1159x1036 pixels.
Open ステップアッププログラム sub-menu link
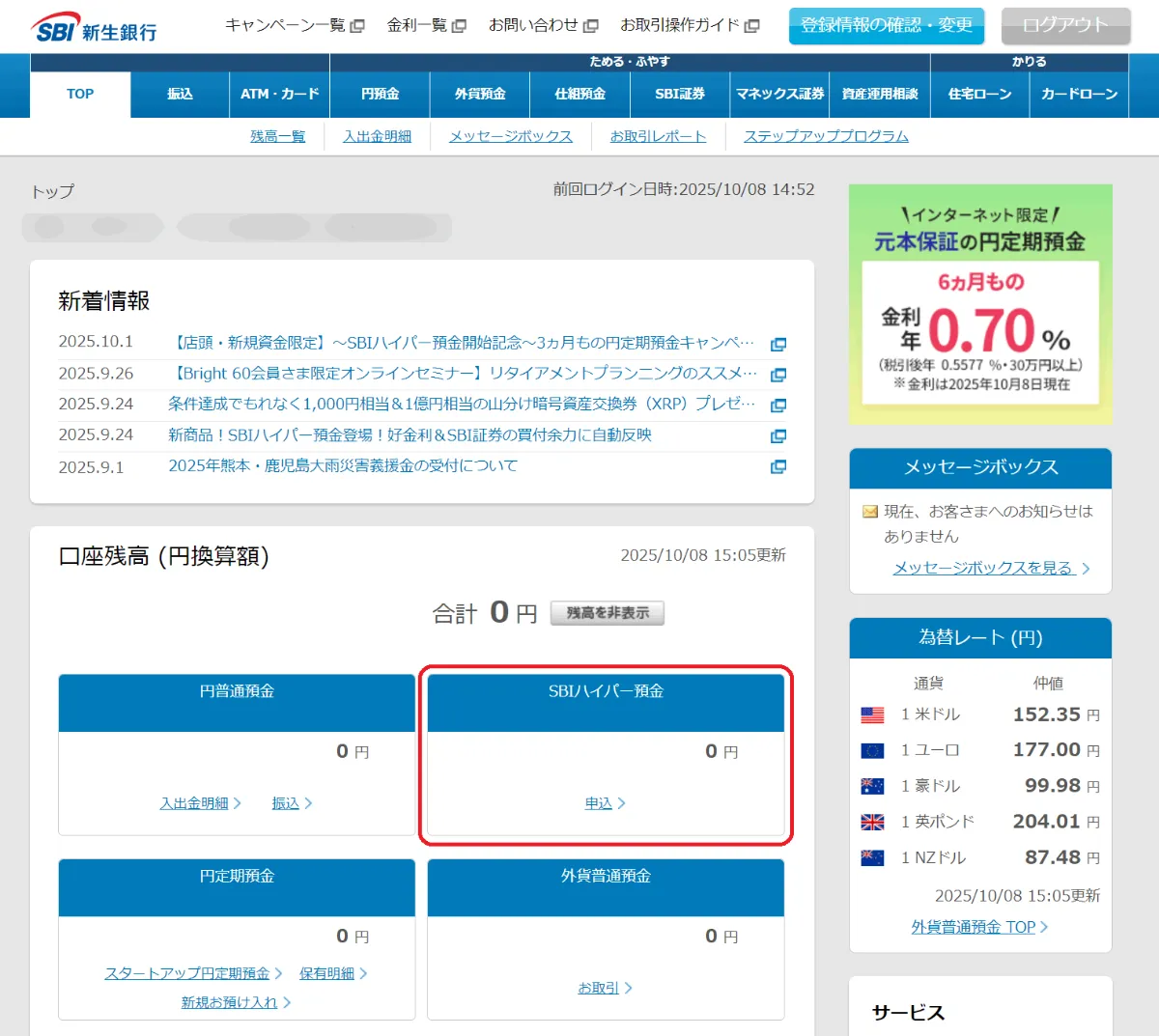(x=826, y=136)
